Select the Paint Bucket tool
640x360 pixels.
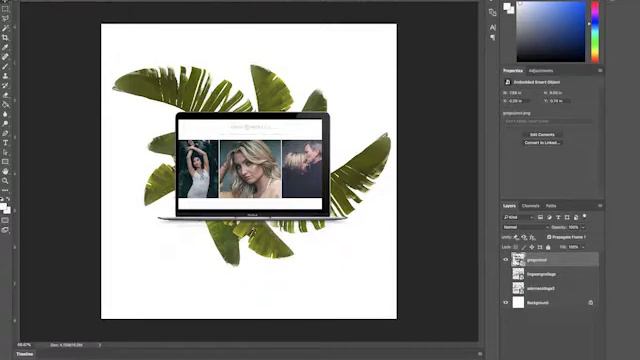pyautogui.click(x=5, y=104)
